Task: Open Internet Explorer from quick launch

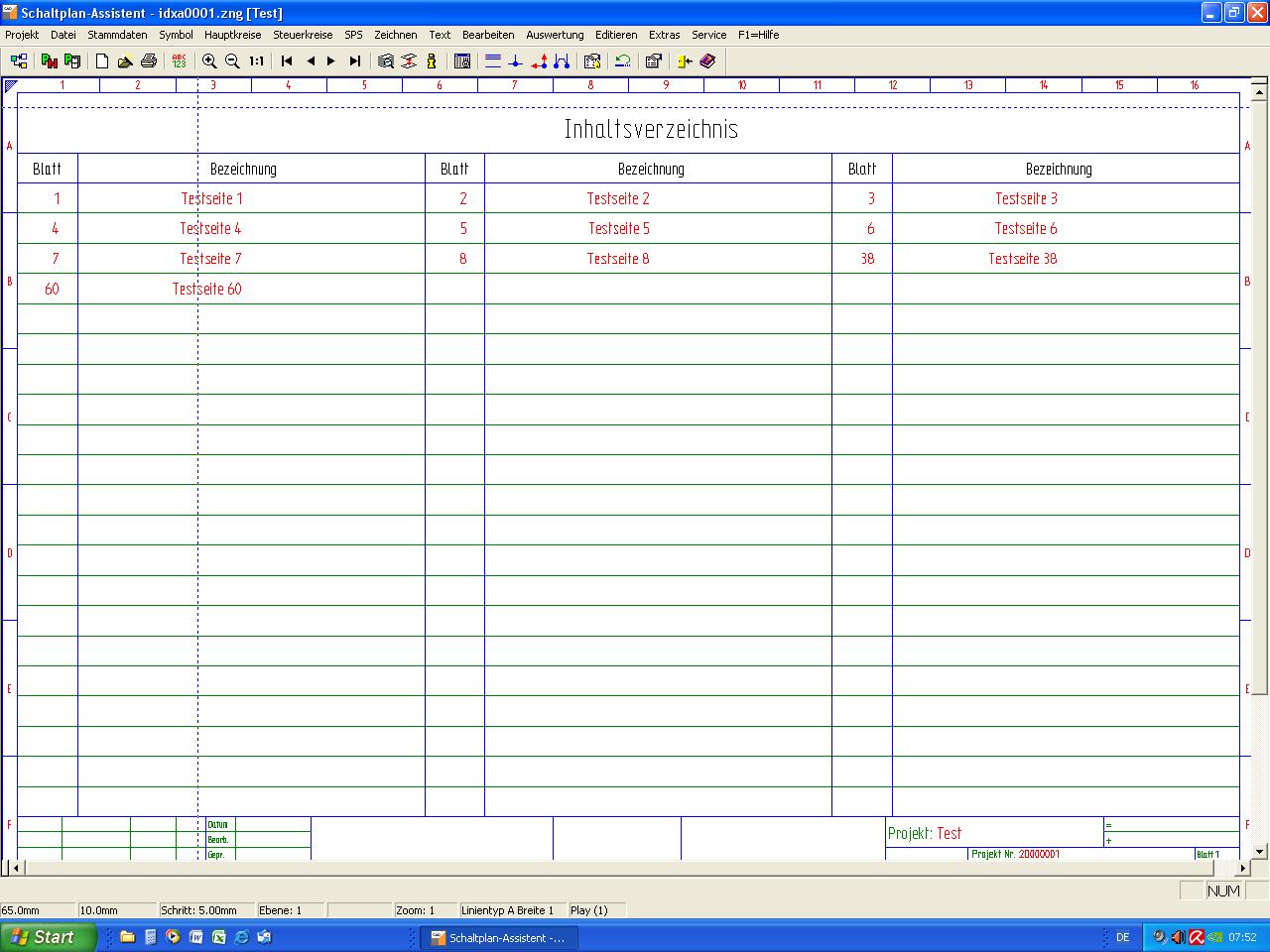Action: [x=241, y=936]
